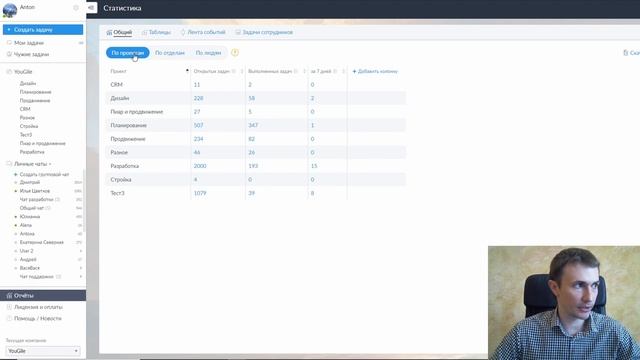Open Чужие задачи in the sidebar

click(31, 54)
